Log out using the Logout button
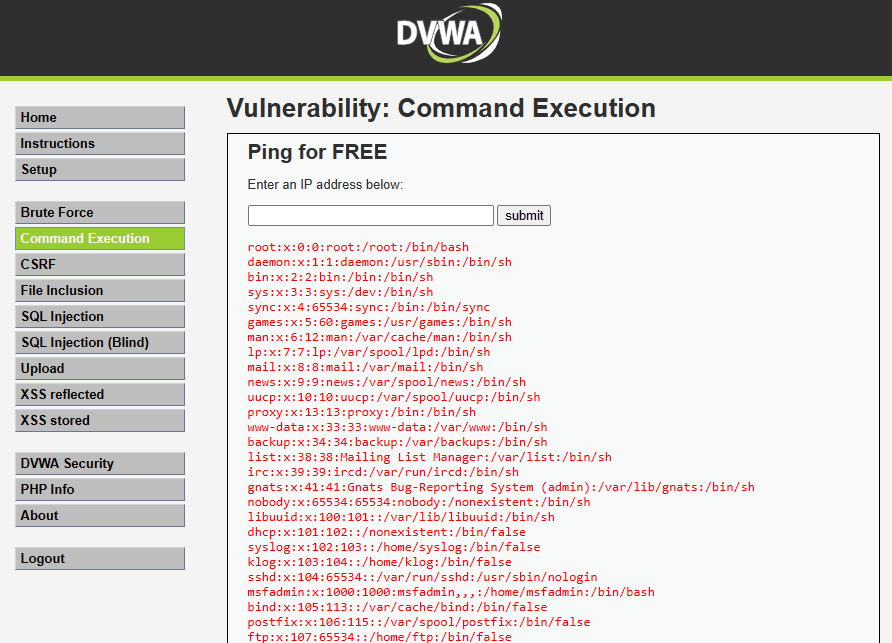Screen dimensions: 892x643 tap(100, 559)
